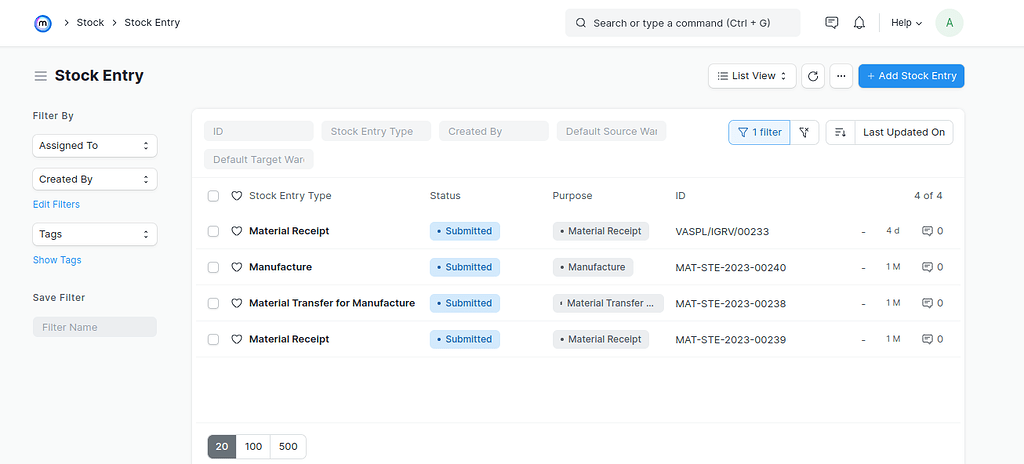Go to Stock breadcrumb
The width and height of the screenshot is (1024, 464).
pos(90,23)
